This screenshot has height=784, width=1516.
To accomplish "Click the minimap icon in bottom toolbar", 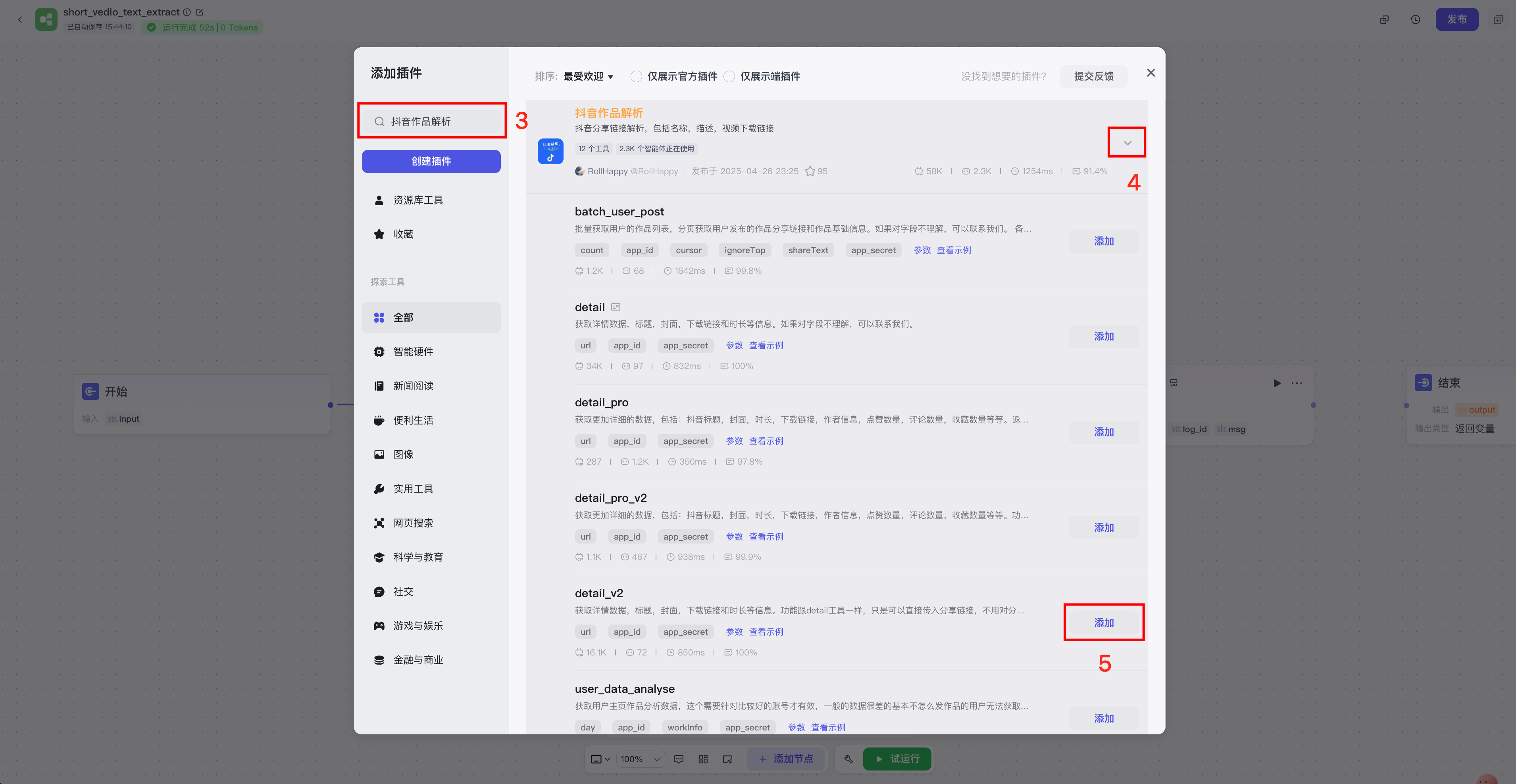I will 727,759.
